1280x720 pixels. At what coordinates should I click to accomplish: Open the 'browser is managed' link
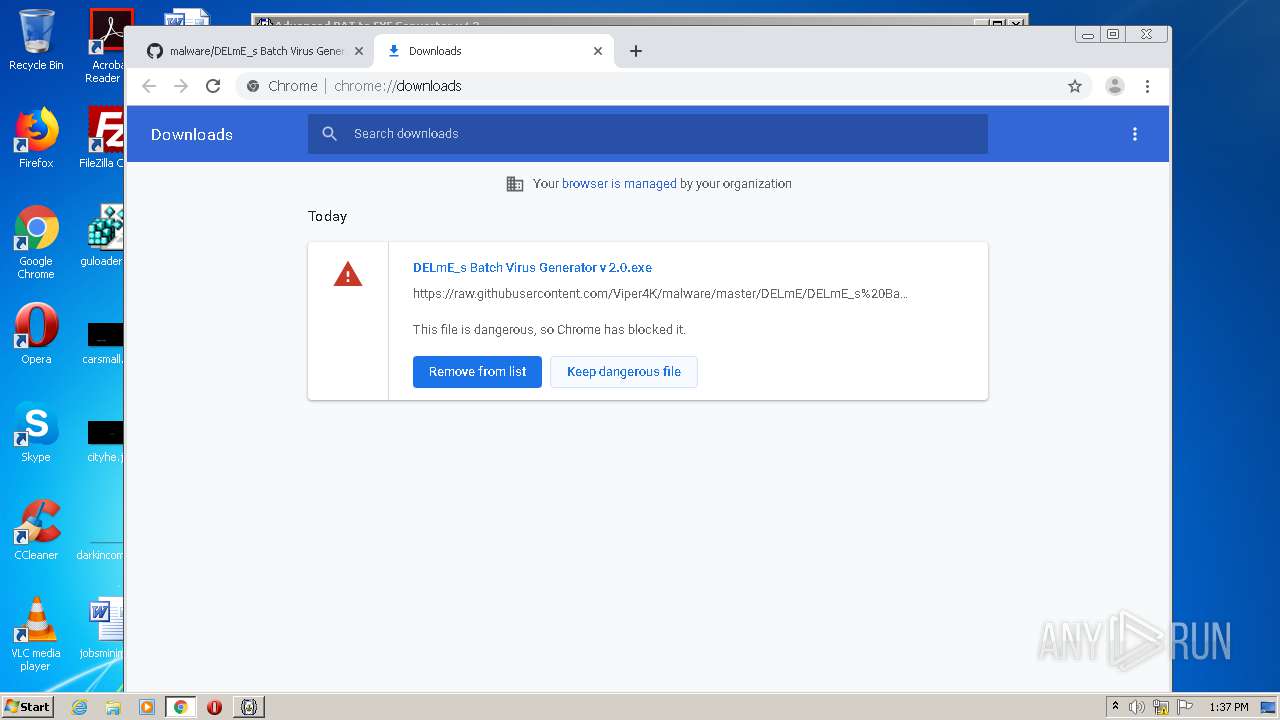tap(619, 184)
